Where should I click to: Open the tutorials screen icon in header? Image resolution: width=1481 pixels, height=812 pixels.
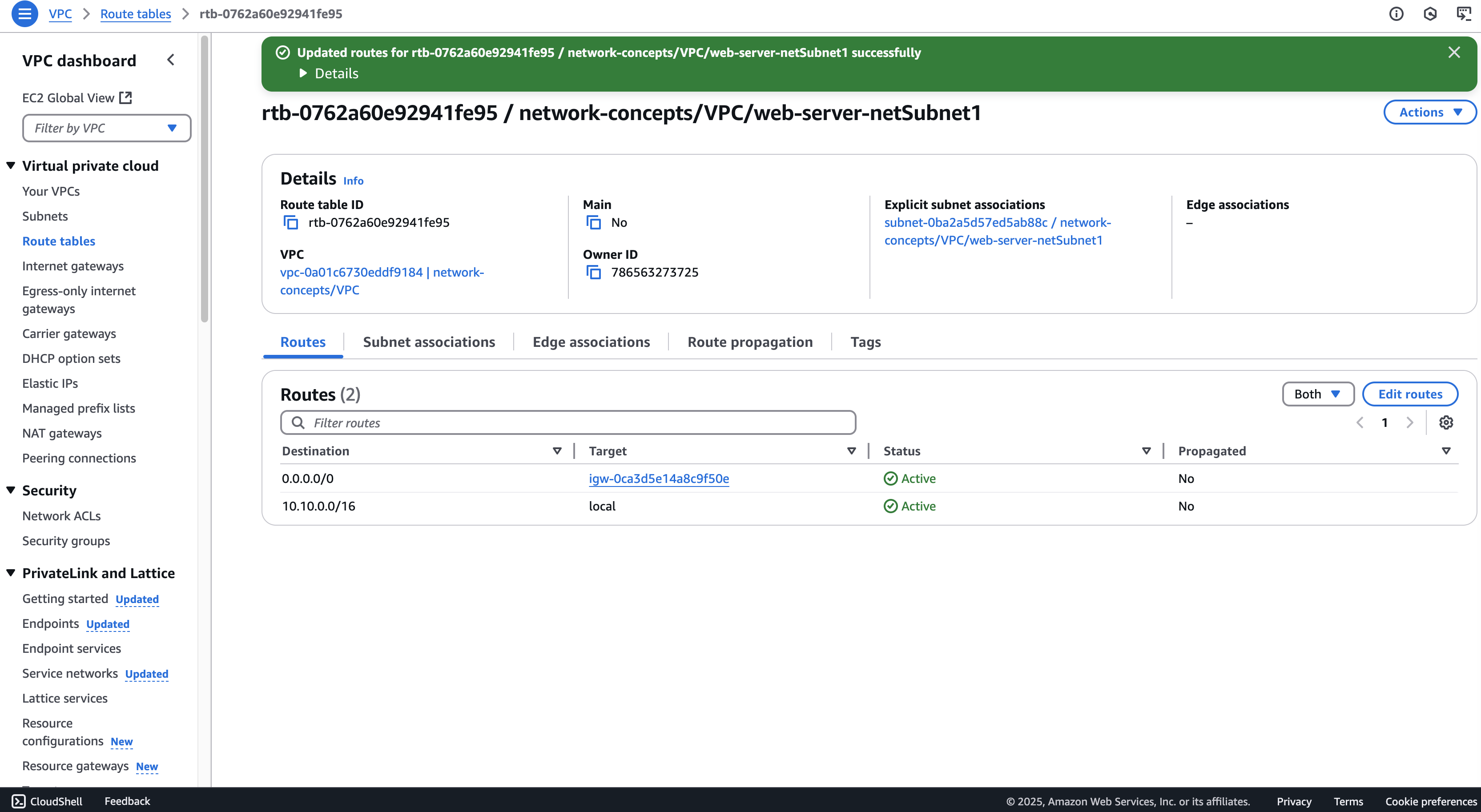pos(1464,14)
